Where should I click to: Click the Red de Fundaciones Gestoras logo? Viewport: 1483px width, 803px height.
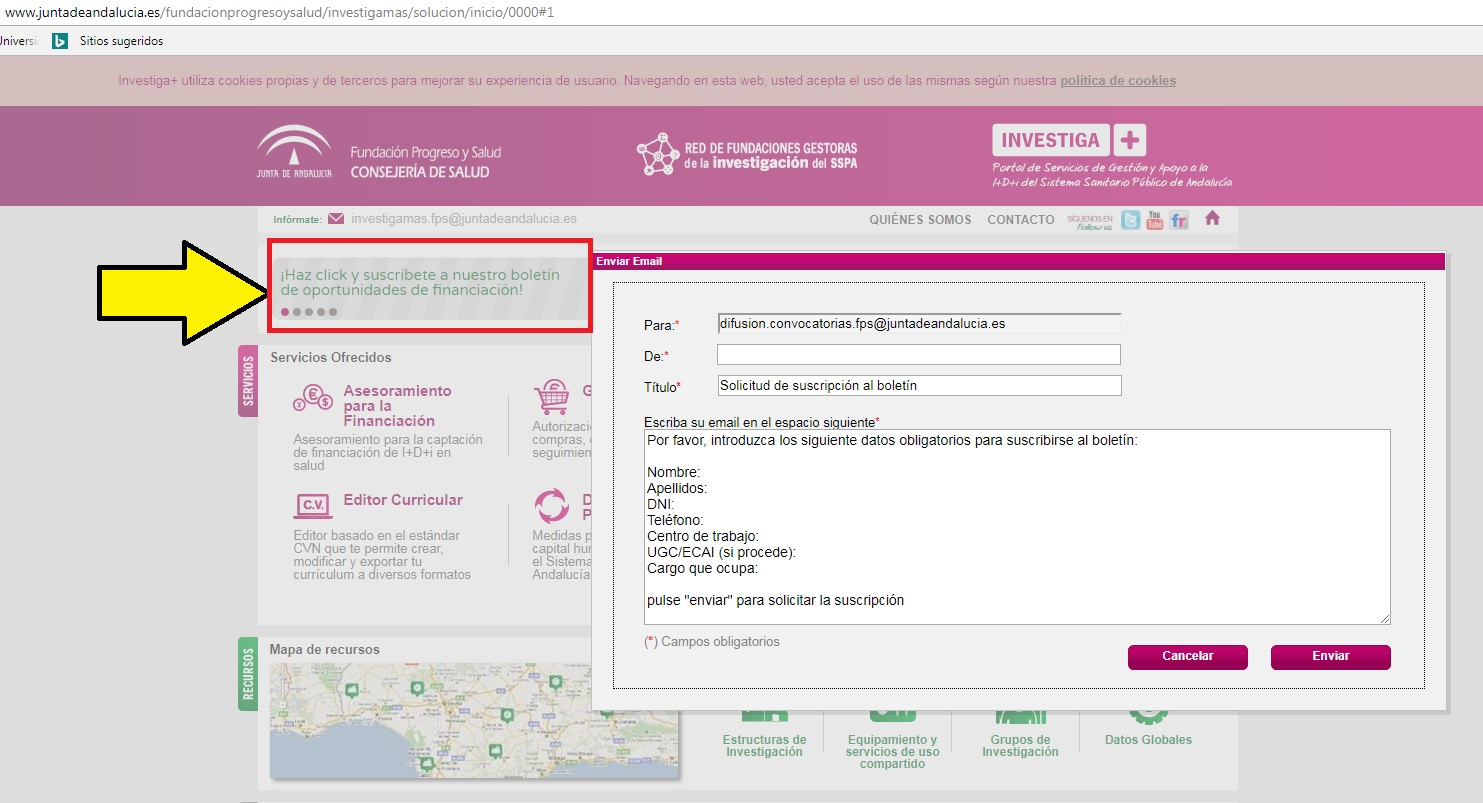point(747,155)
